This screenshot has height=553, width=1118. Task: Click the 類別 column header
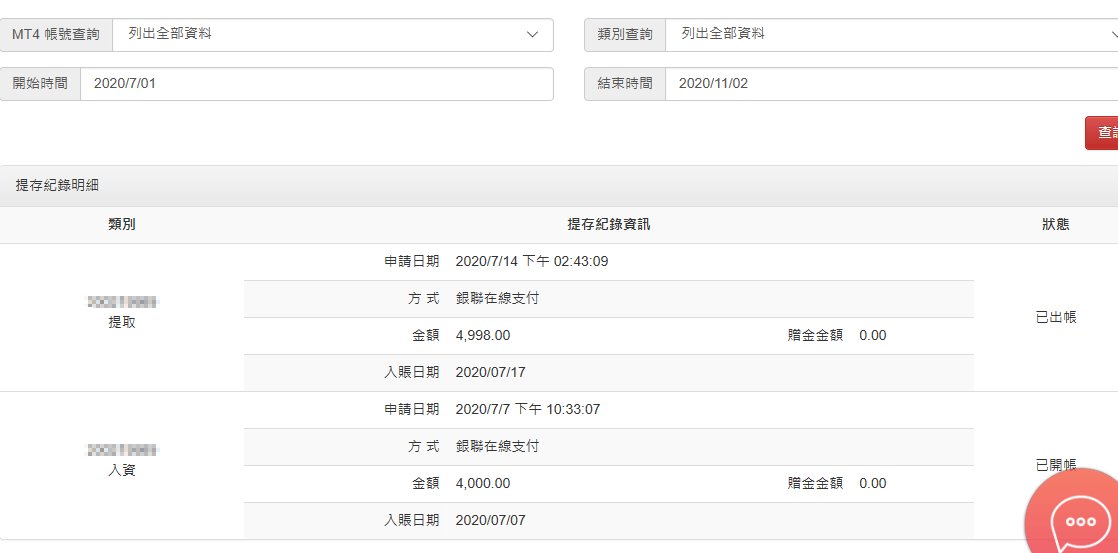coord(122,225)
